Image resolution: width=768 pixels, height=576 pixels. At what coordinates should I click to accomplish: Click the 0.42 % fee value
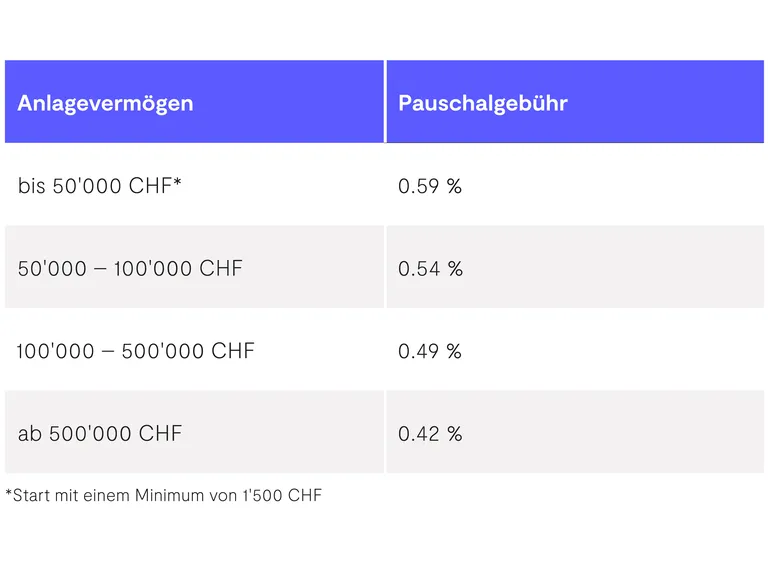pos(430,433)
